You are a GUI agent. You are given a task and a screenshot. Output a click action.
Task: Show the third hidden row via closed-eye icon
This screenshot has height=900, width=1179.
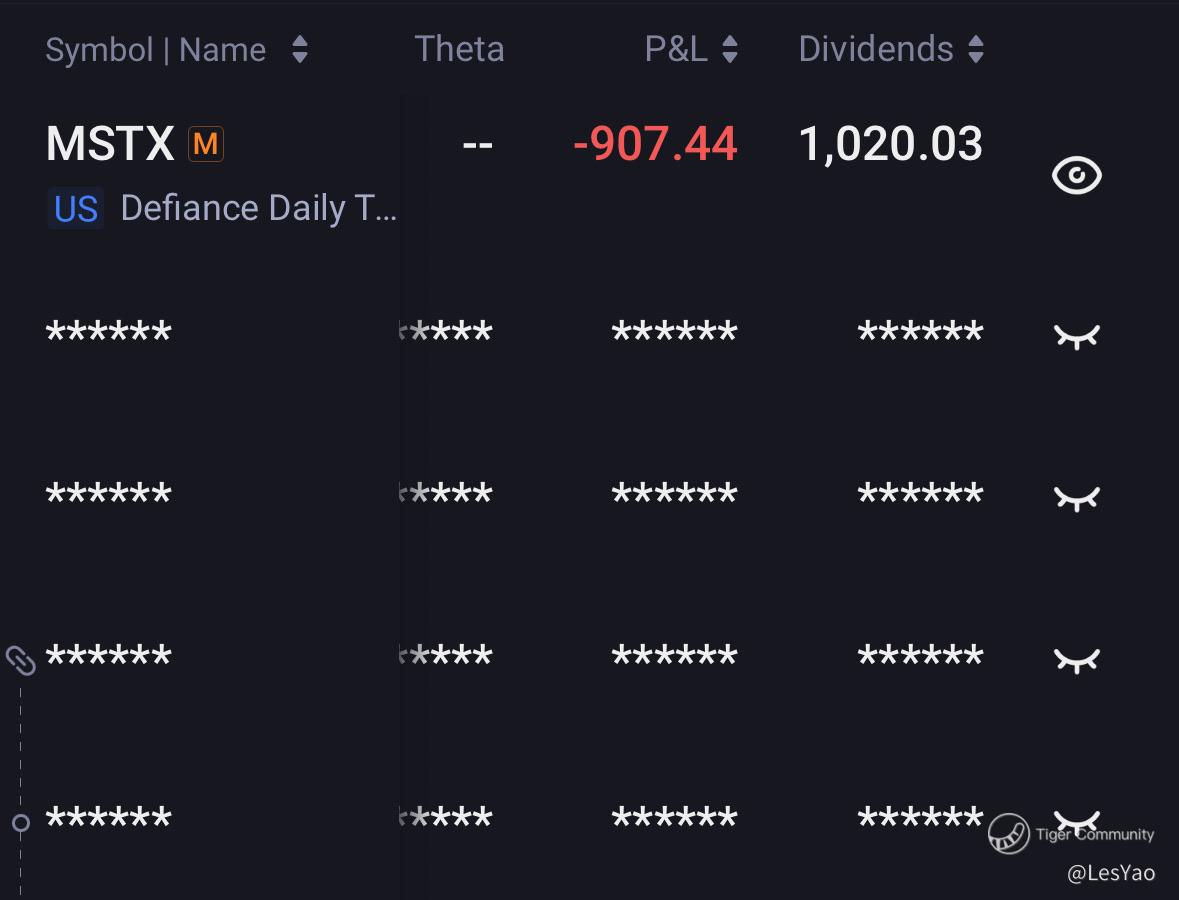[x=1077, y=660]
